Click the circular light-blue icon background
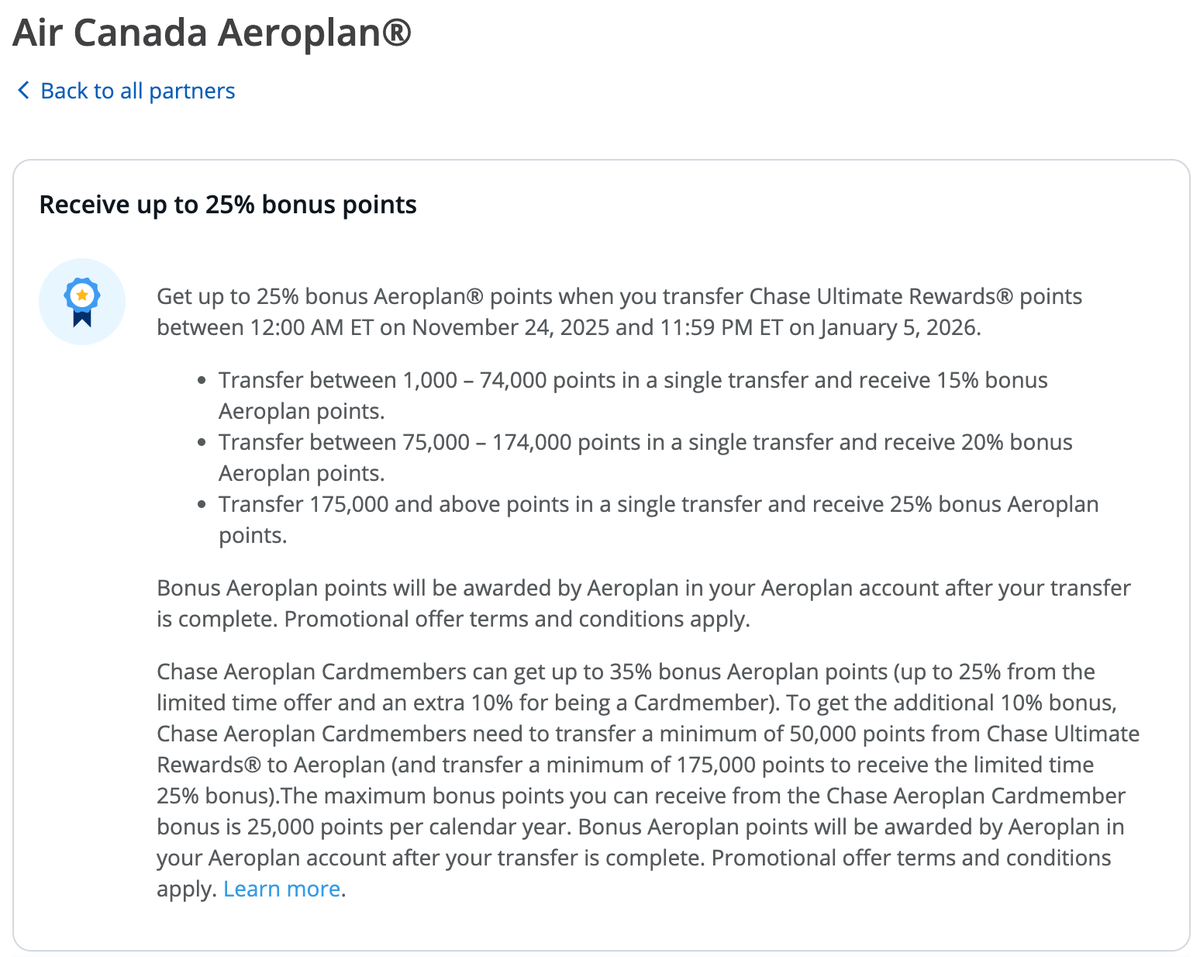1200x957 pixels. [81, 300]
